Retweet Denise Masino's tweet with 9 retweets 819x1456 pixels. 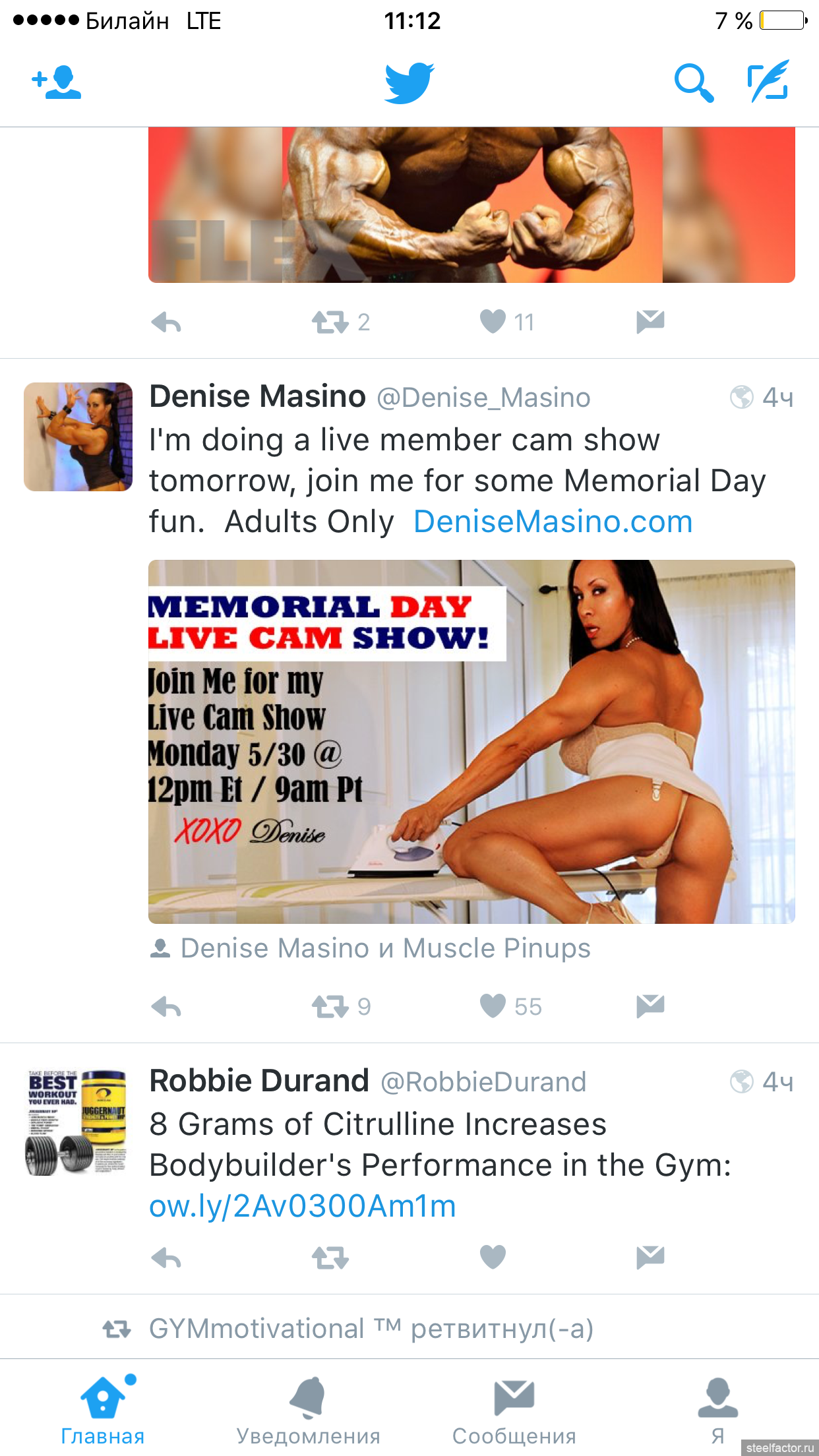(x=330, y=1007)
